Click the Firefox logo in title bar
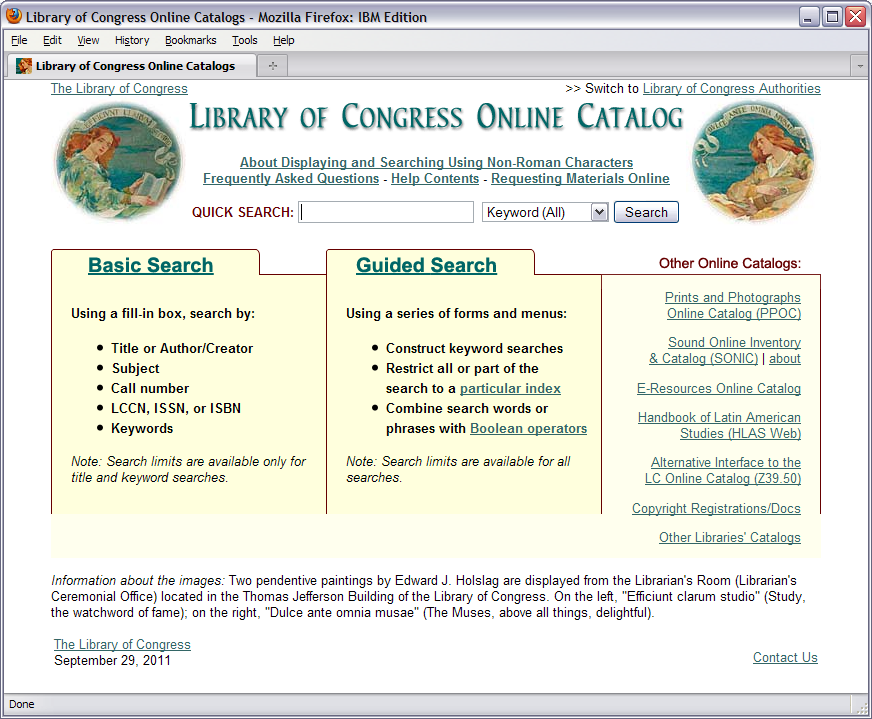This screenshot has width=872, height=719. pyautogui.click(x=13, y=16)
